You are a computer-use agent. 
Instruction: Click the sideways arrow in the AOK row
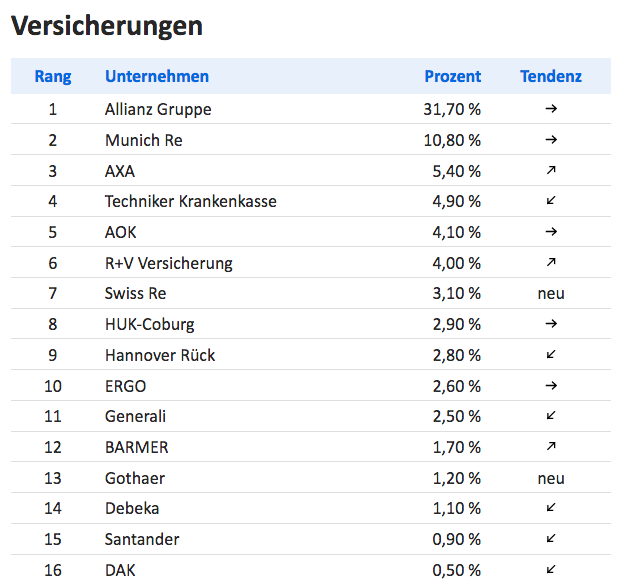coord(551,232)
